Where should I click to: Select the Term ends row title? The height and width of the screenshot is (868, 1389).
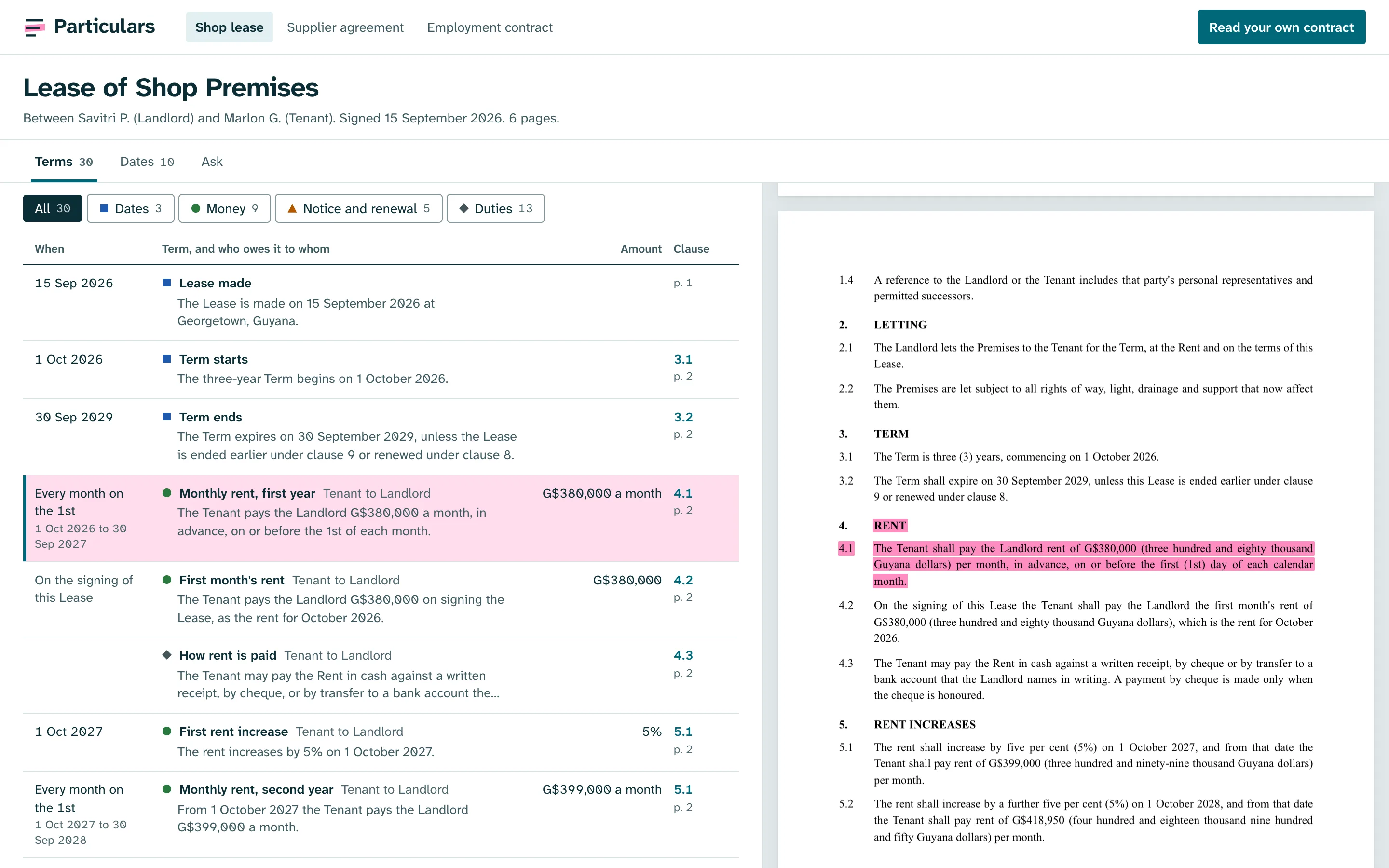(211, 417)
